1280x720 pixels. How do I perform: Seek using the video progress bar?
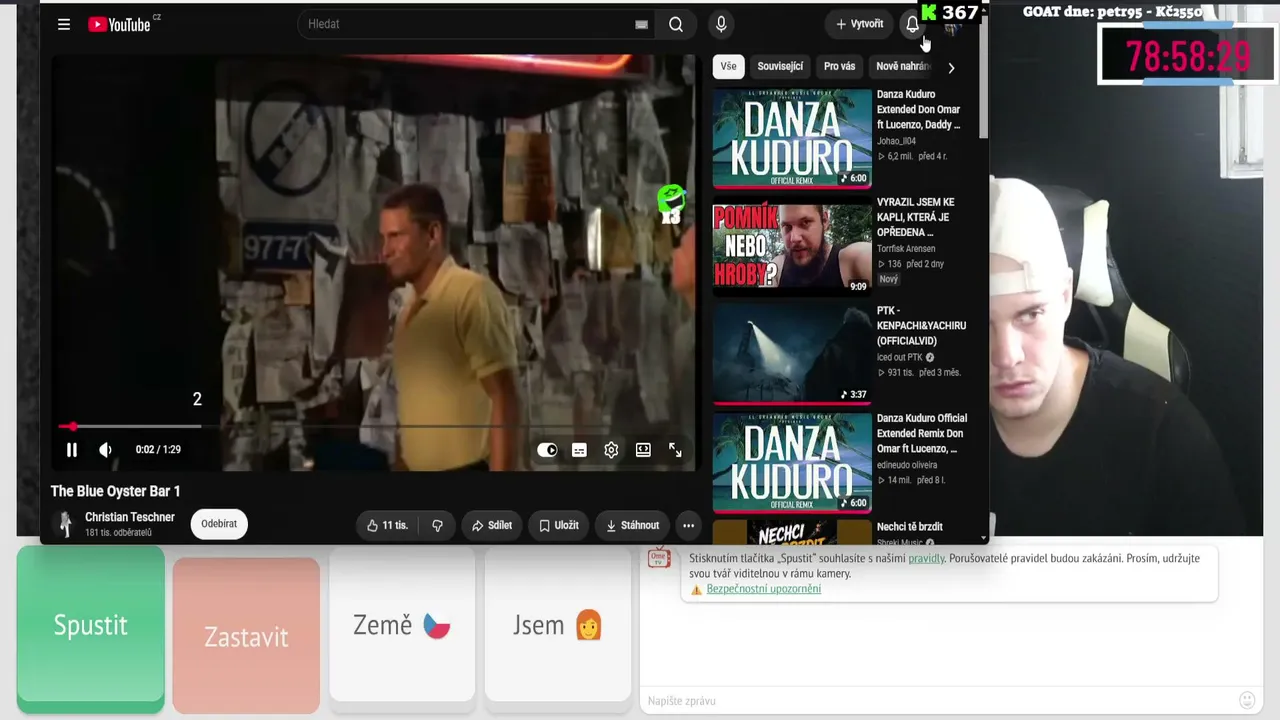coord(373,427)
